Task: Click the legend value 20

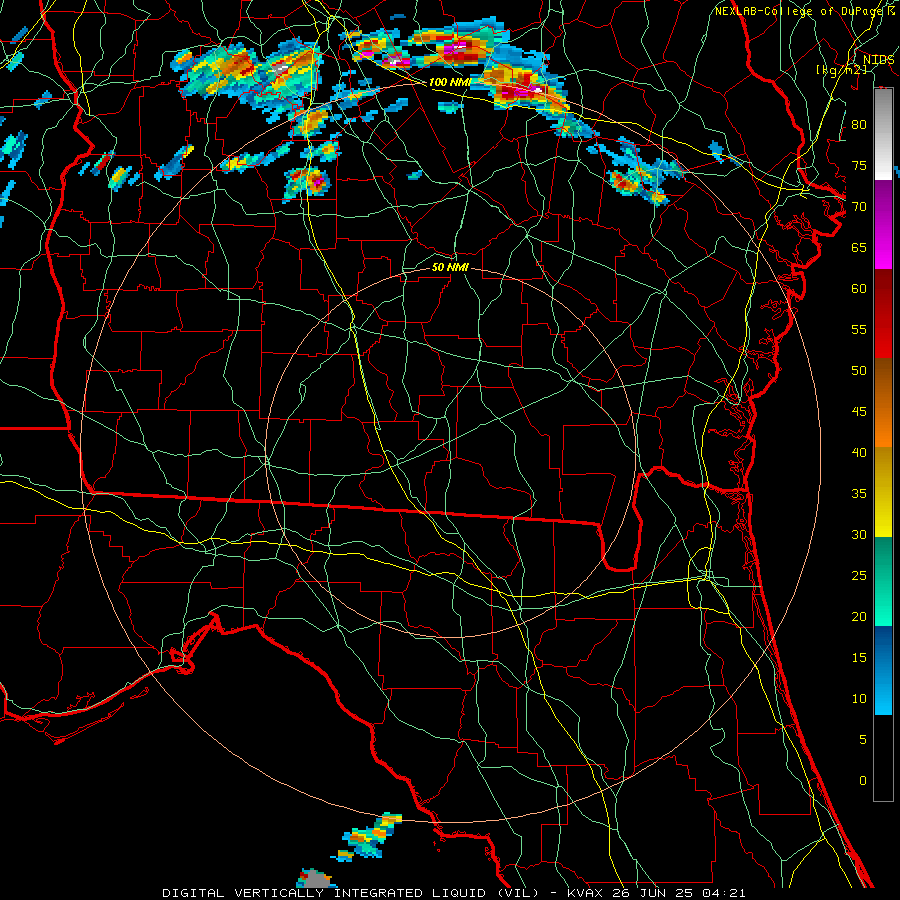Action: 859,616
